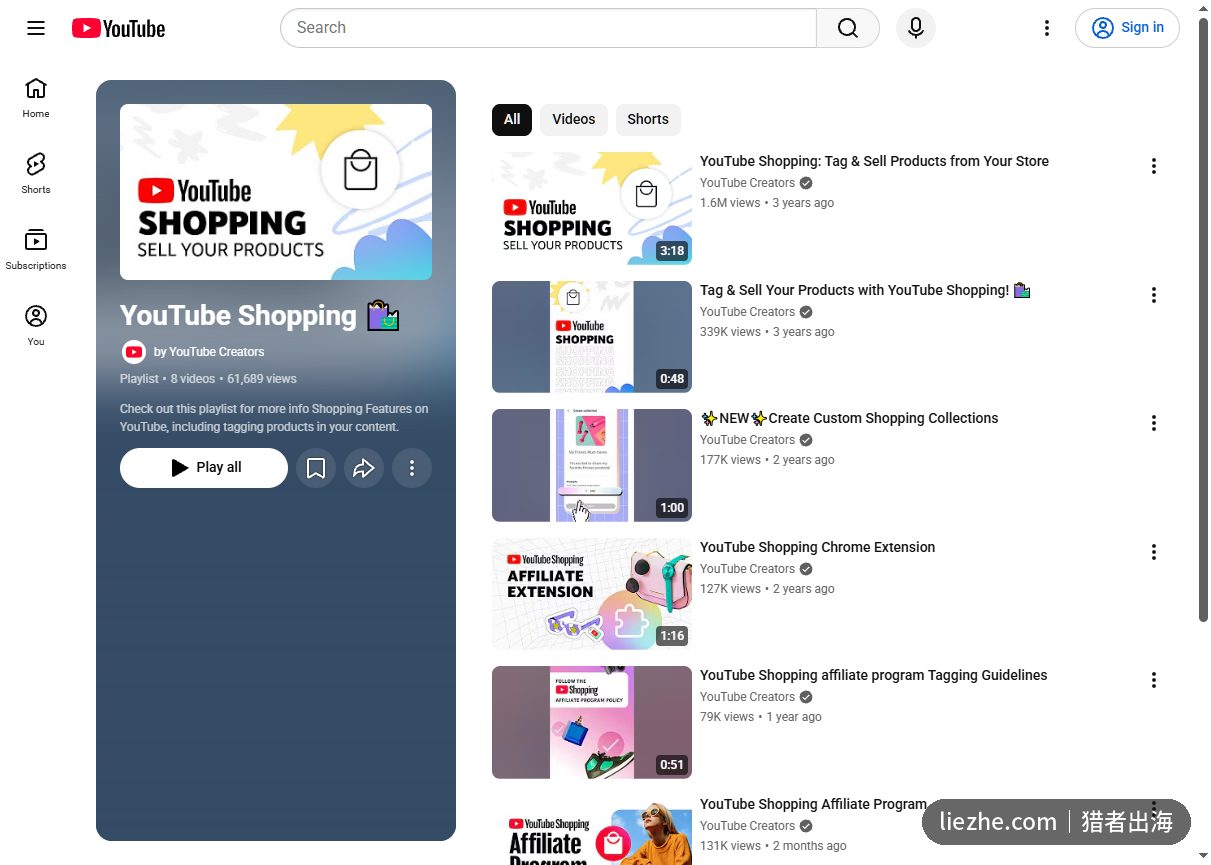The height and width of the screenshot is (865, 1211).
Task: Open options for Create Custom Shopping Collections video
Action: pyautogui.click(x=1154, y=423)
